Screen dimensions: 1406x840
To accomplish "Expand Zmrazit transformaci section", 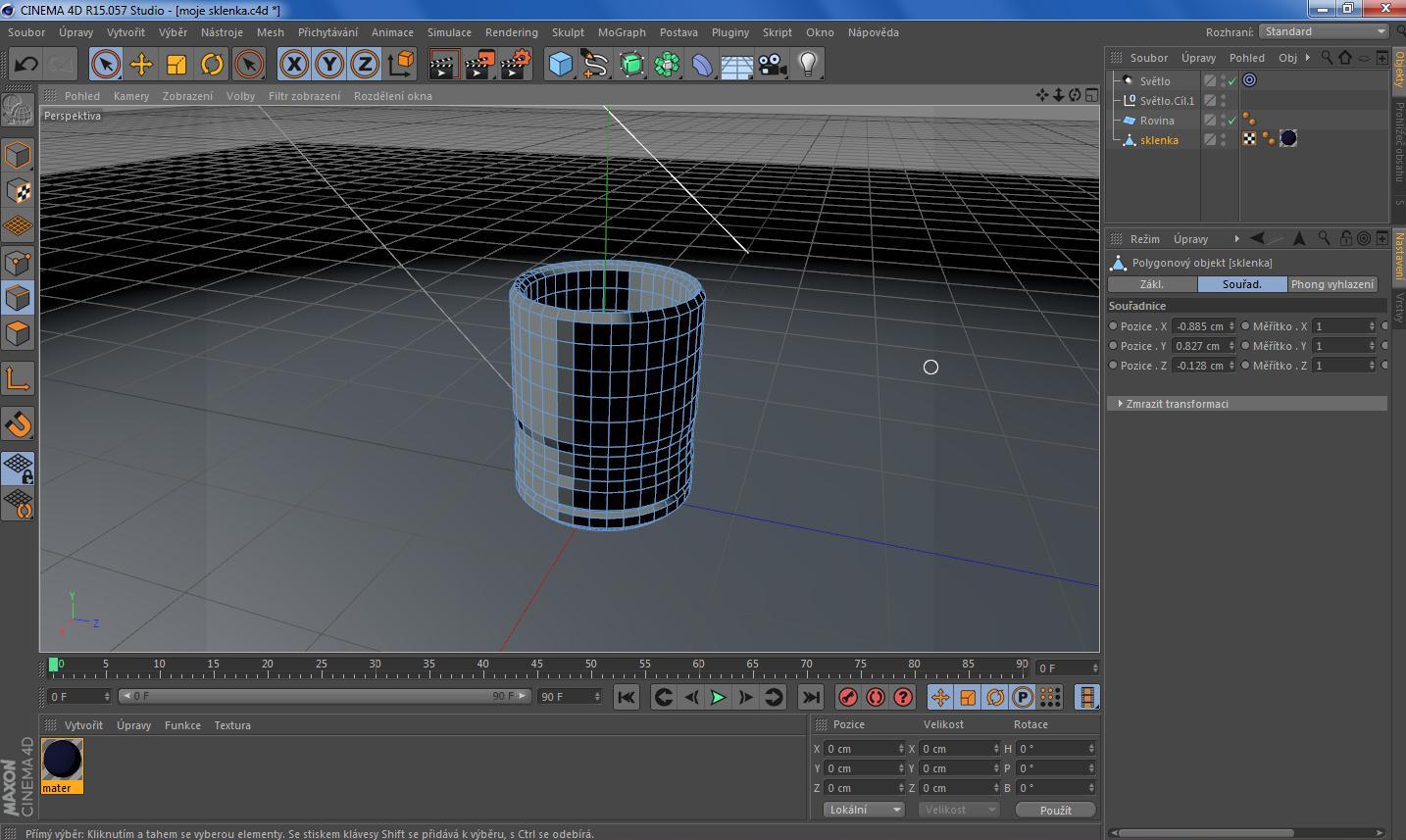I will tap(1177, 404).
